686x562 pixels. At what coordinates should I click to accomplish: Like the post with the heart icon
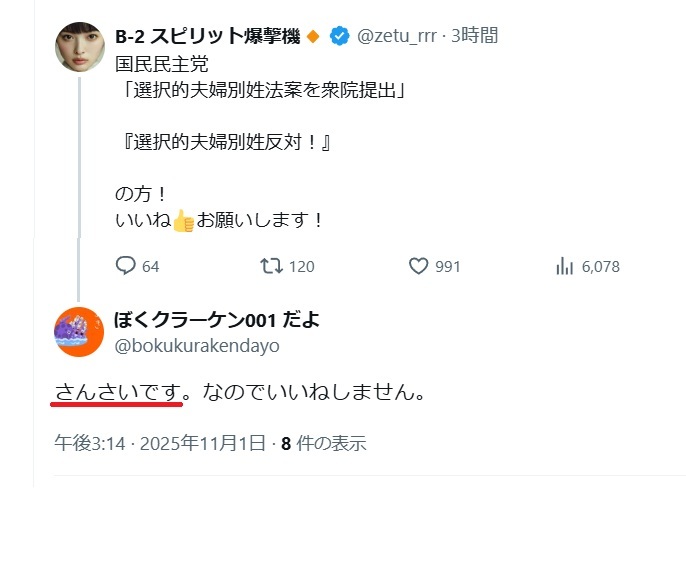pyautogui.click(x=419, y=266)
